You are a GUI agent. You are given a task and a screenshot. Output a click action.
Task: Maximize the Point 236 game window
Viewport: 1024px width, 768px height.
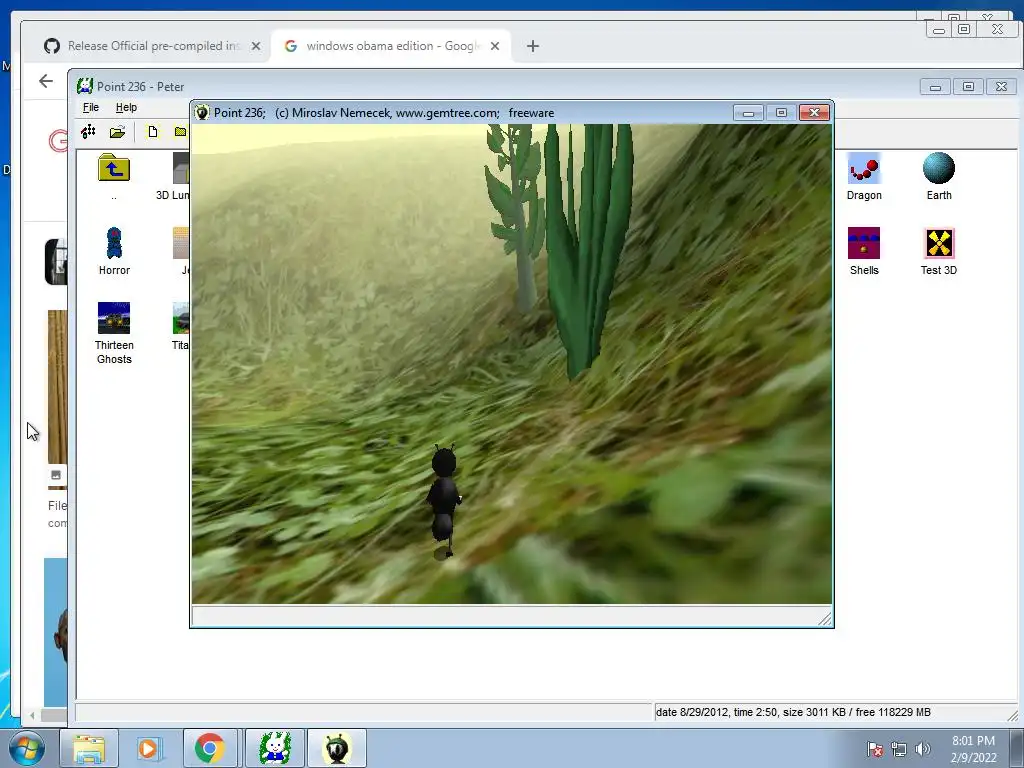click(781, 113)
